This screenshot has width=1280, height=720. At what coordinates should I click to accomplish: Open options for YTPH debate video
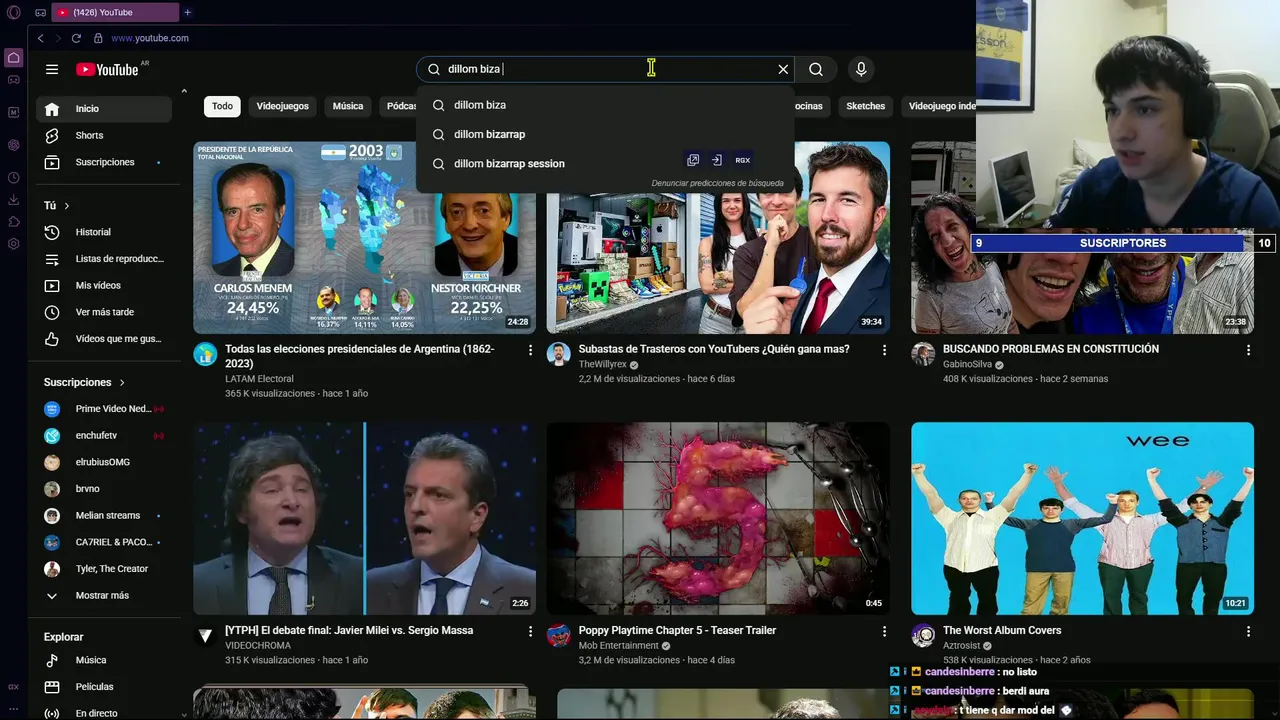(530, 631)
